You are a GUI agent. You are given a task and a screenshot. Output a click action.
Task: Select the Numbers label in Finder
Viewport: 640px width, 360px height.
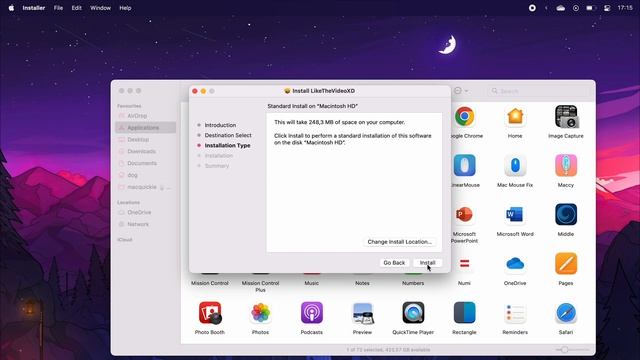(413, 283)
